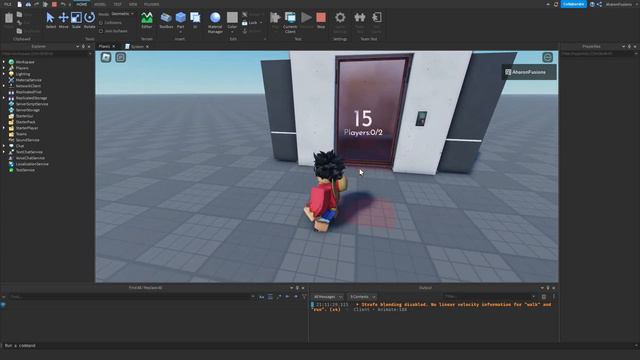
Task: Expand the ReplicatedStorage tree node
Action: [x=4, y=98]
